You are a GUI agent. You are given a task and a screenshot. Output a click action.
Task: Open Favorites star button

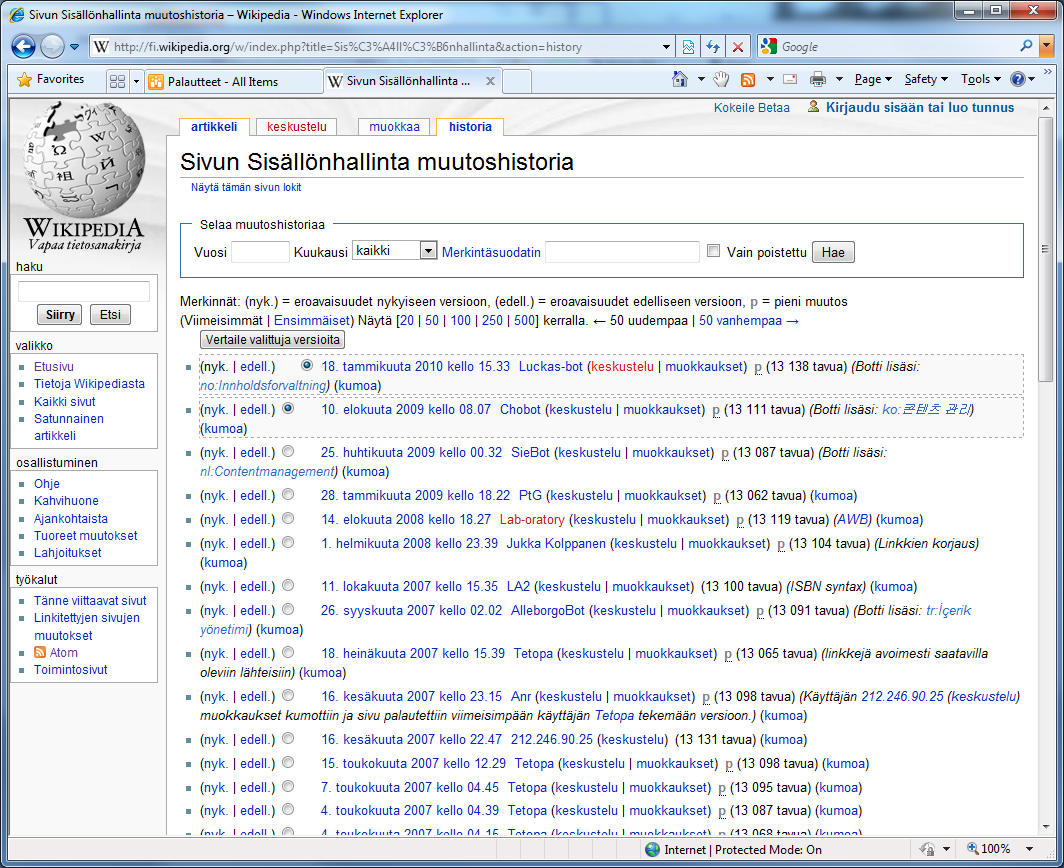51,79
